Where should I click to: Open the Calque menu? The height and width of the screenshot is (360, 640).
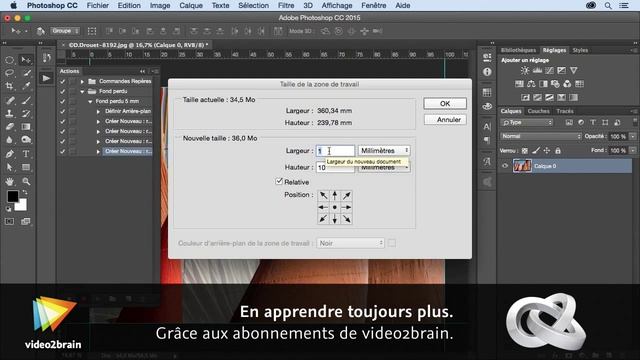click(x=191, y=5)
